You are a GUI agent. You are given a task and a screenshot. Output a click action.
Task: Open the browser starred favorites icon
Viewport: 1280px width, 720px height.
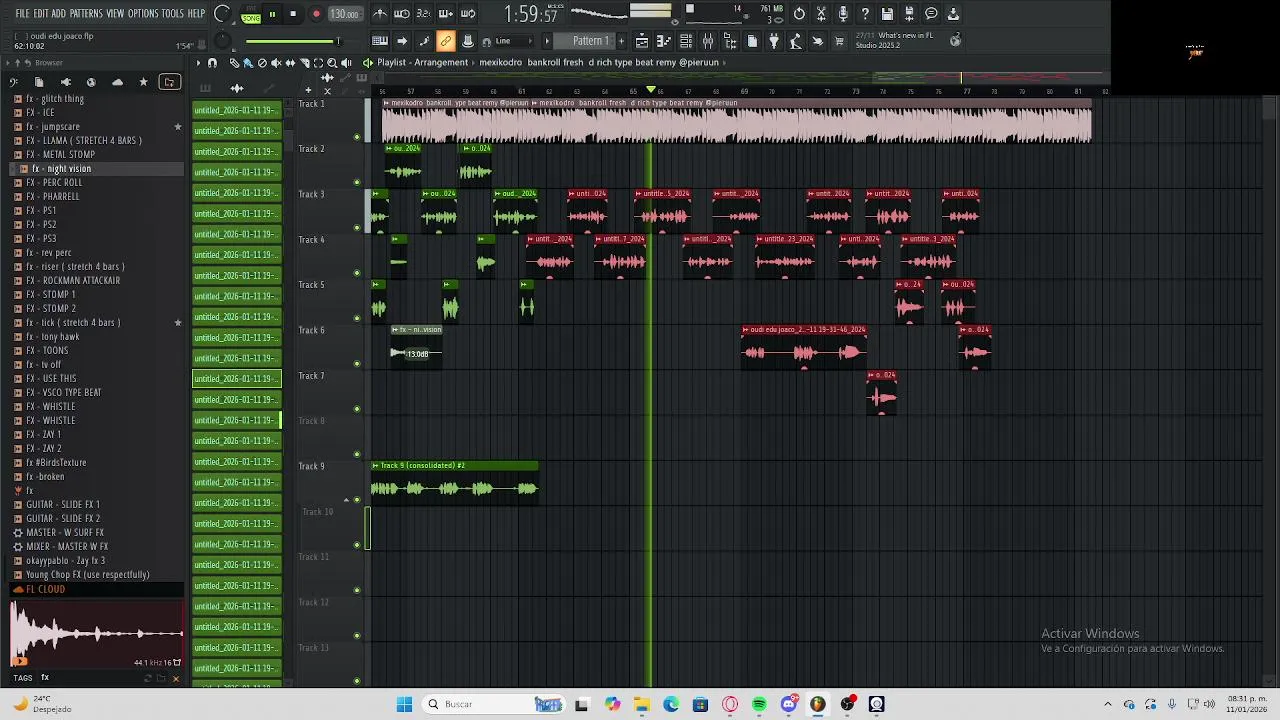point(143,82)
